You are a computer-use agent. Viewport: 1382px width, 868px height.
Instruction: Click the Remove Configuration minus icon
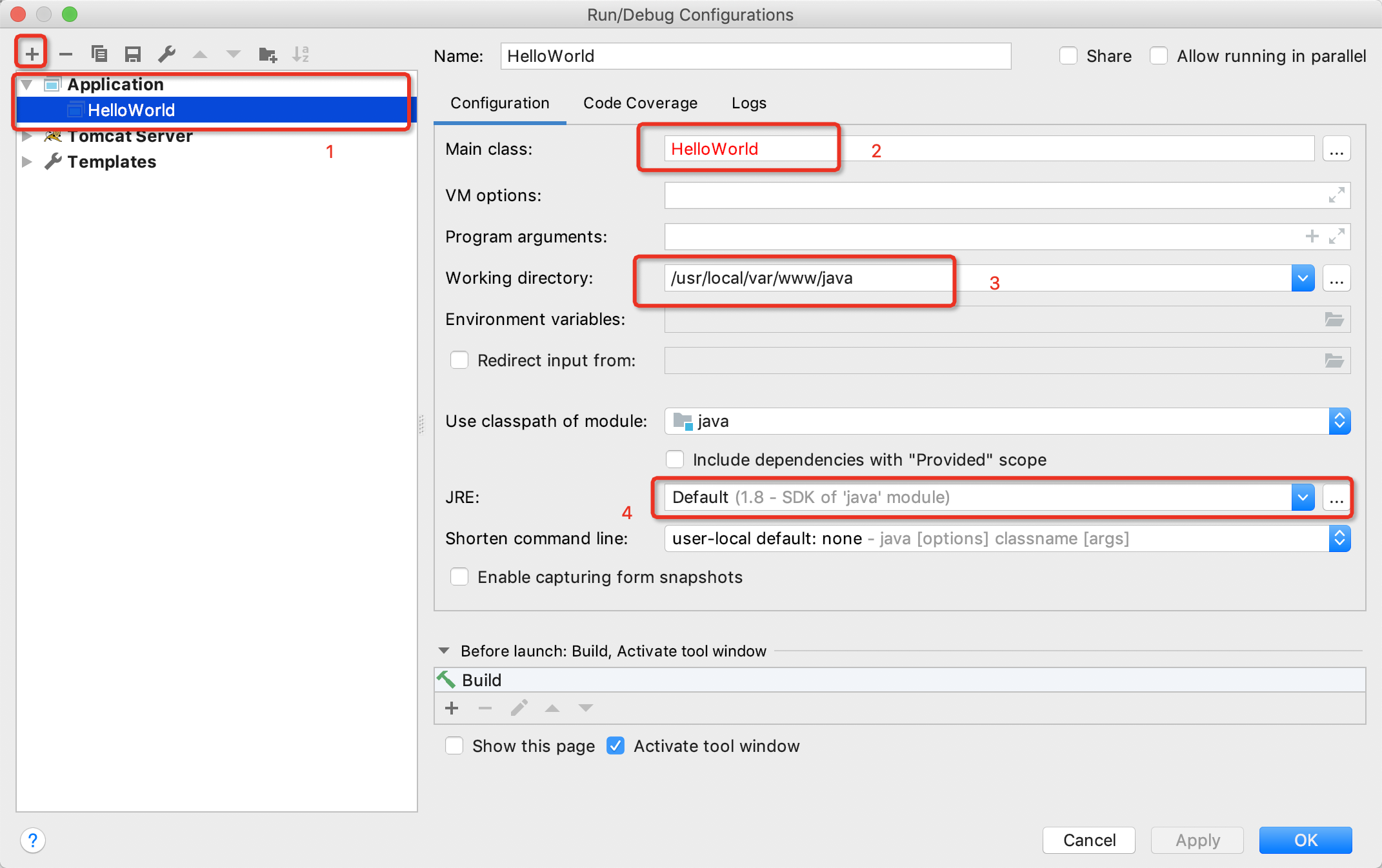coord(65,54)
